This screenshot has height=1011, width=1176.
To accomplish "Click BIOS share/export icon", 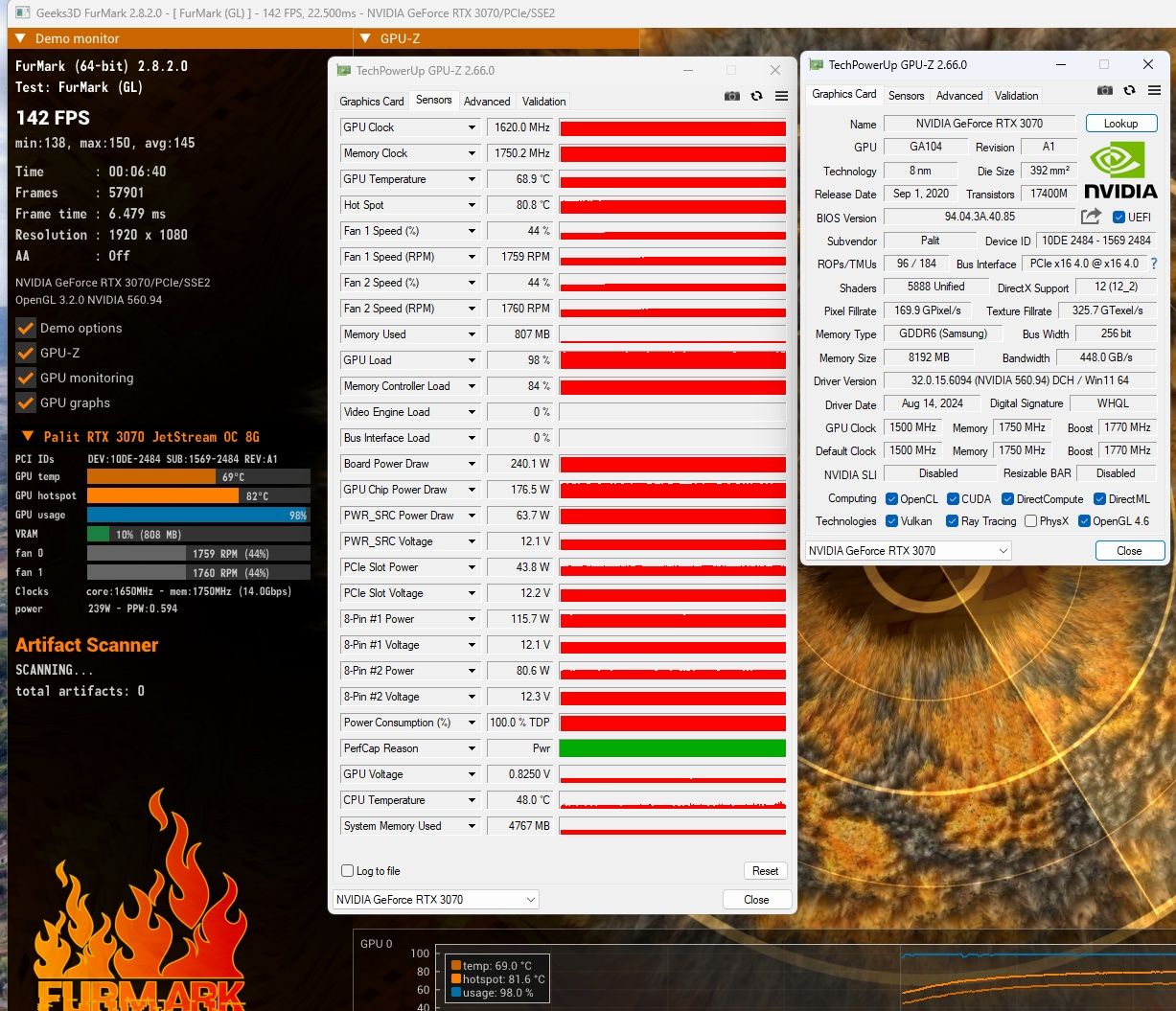I will [x=1091, y=217].
